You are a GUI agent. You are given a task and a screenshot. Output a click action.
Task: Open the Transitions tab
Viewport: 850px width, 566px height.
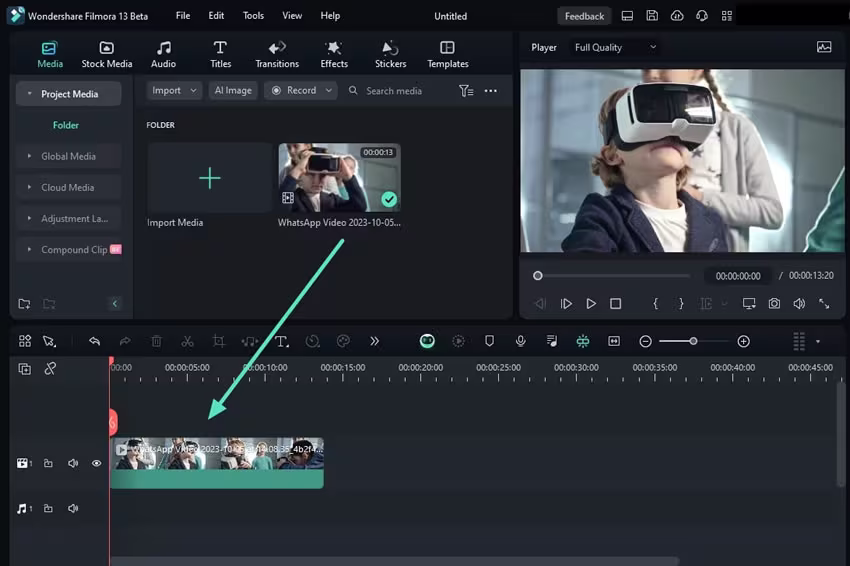[277, 55]
